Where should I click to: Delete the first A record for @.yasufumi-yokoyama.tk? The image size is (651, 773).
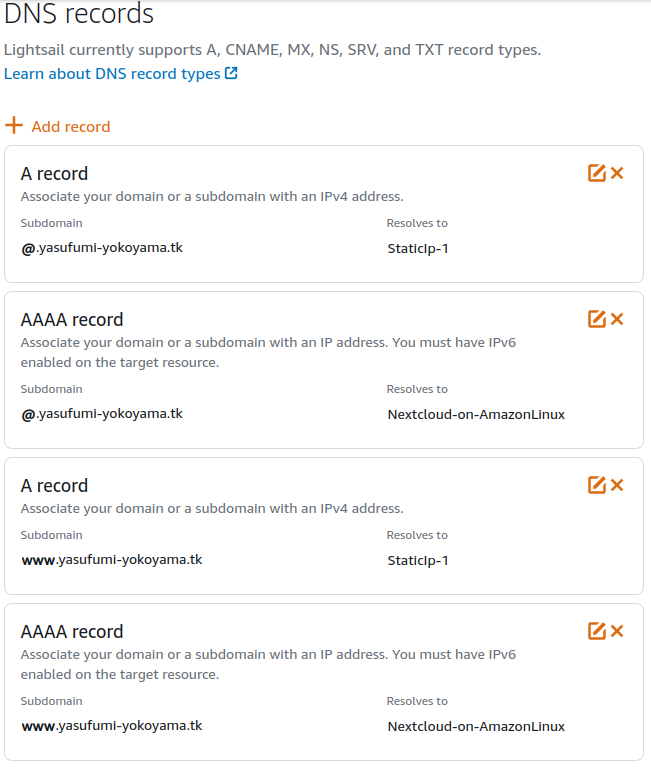coord(617,173)
